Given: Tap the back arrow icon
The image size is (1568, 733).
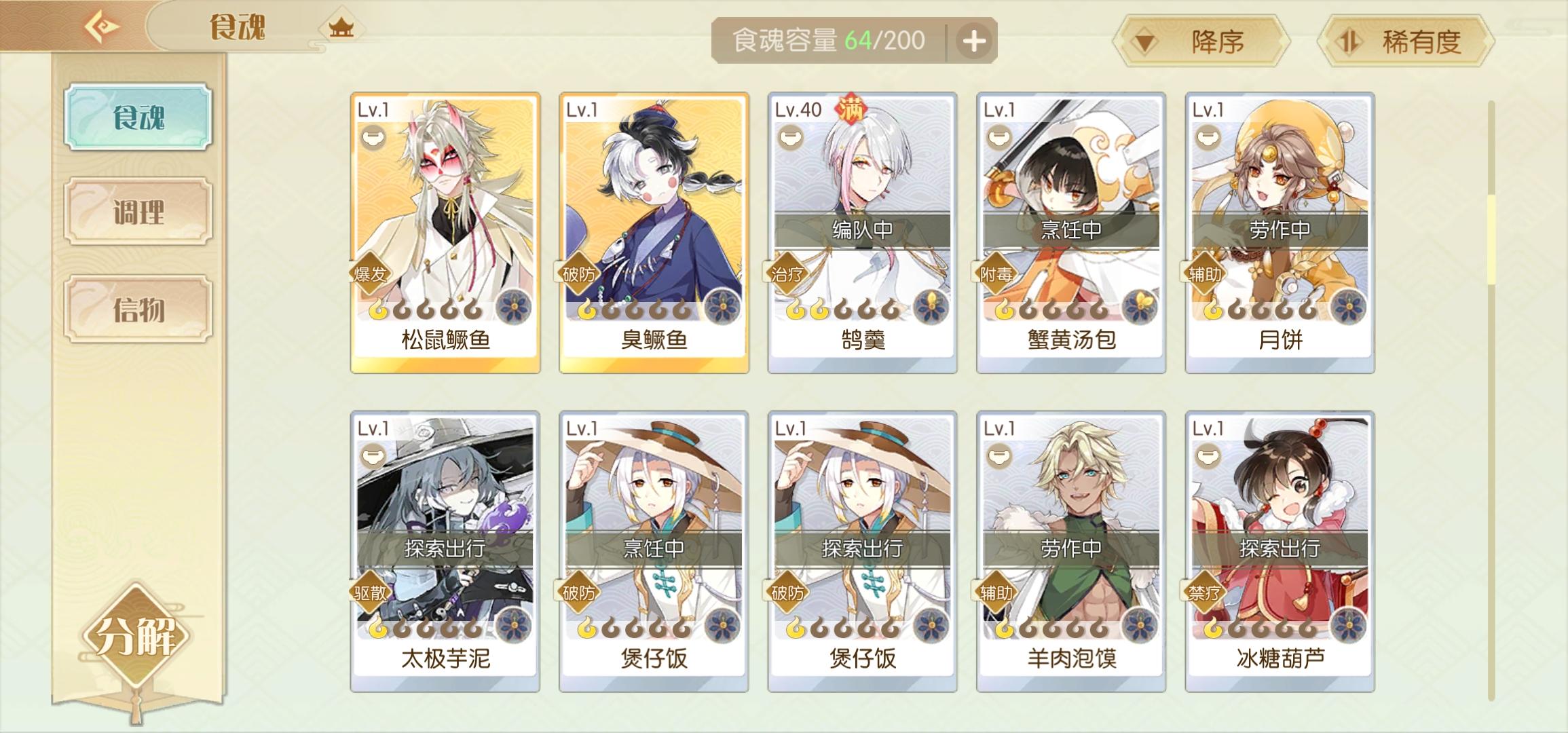Looking at the screenshot, I should point(102,27).
